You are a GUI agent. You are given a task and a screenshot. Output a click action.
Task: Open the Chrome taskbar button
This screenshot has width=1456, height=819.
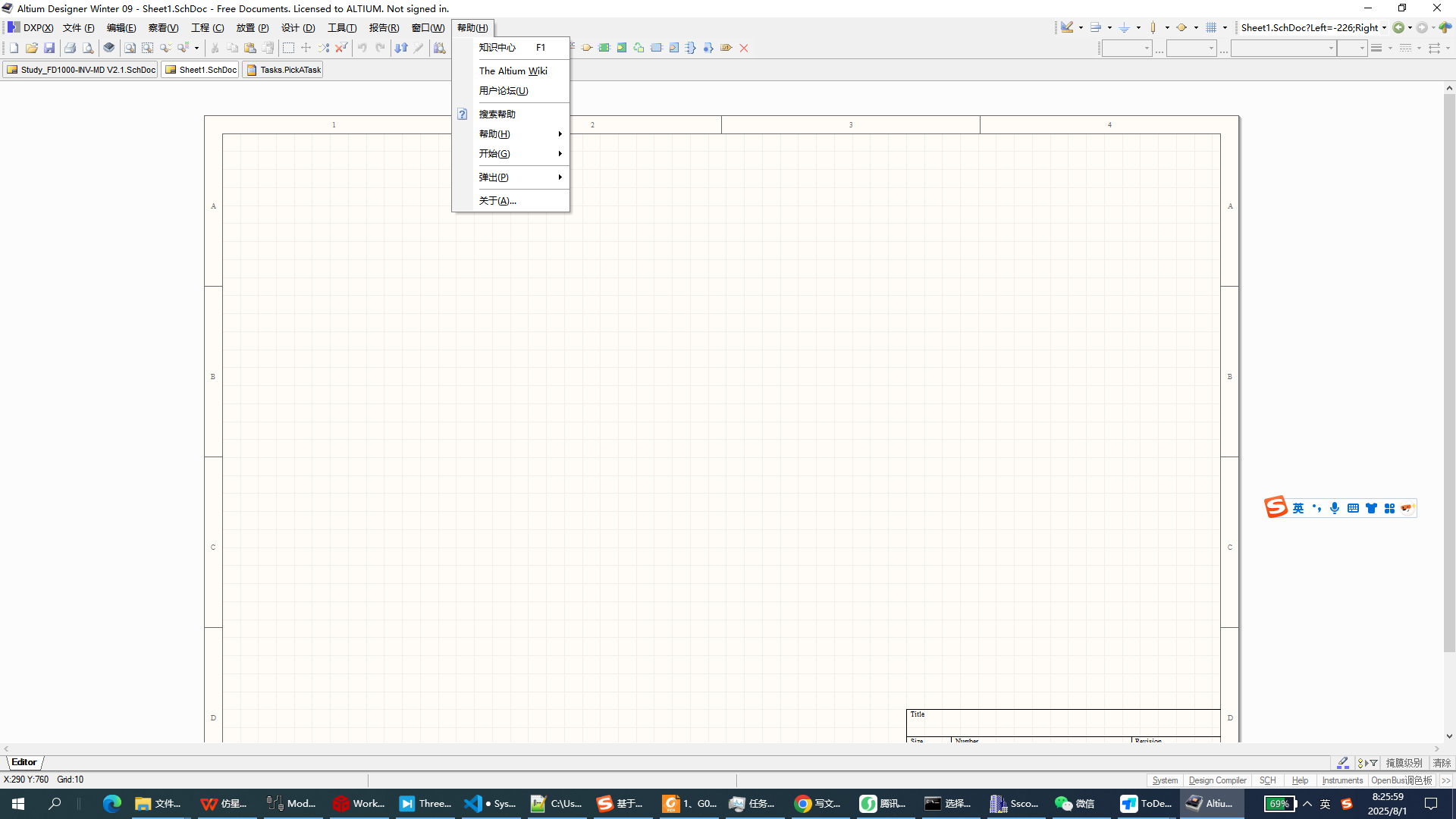coord(817,804)
